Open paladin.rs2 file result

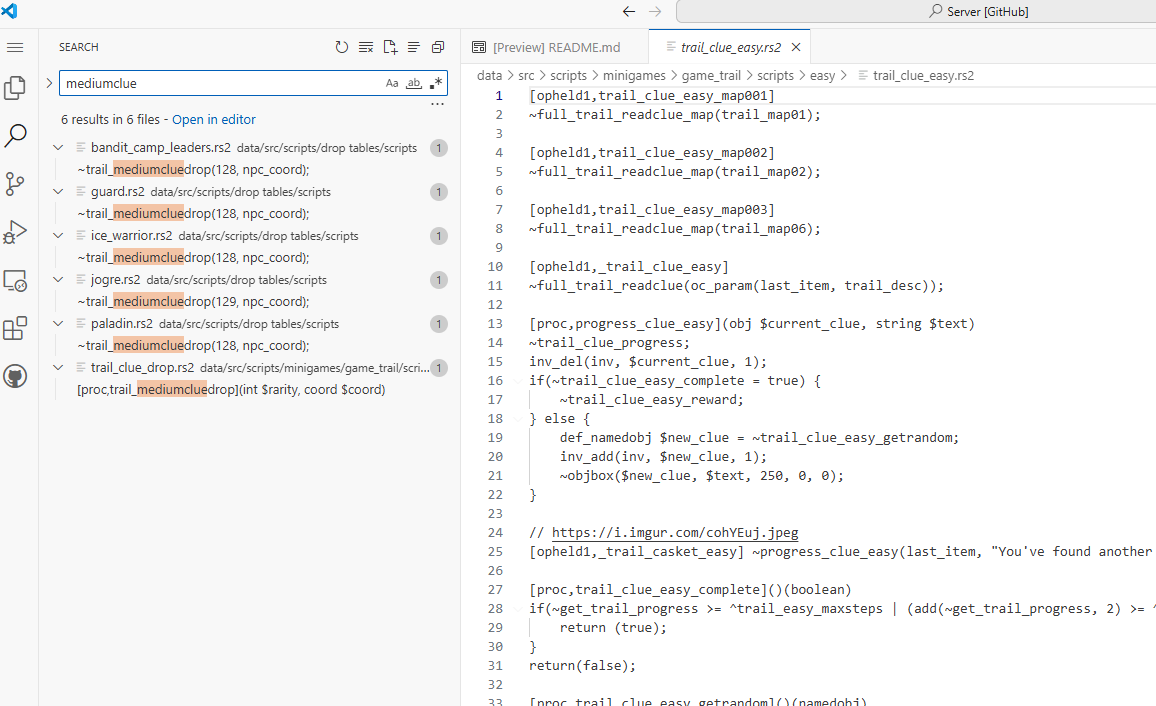pyautogui.click(x=251, y=324)
